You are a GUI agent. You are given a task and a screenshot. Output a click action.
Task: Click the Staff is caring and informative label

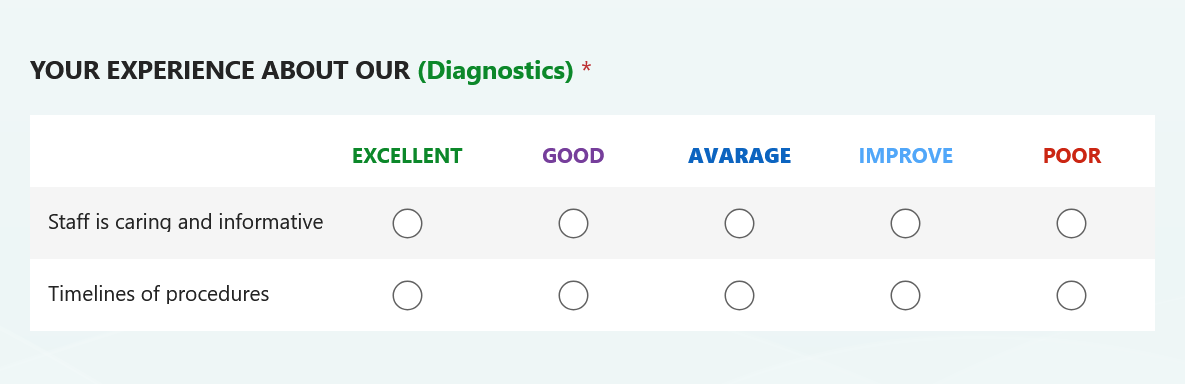[x=185, y=222]
